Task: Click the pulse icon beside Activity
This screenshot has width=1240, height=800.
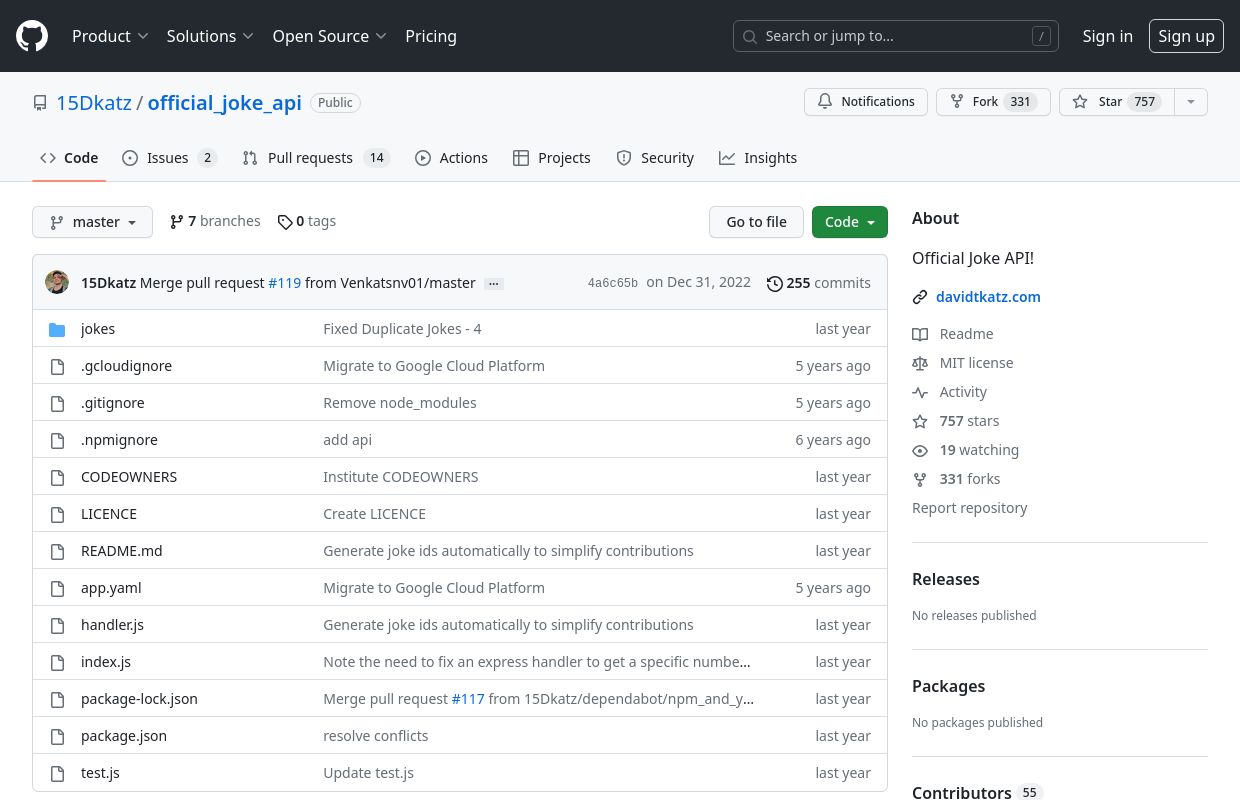Action: pyautogui.click(x=920, y=392)
